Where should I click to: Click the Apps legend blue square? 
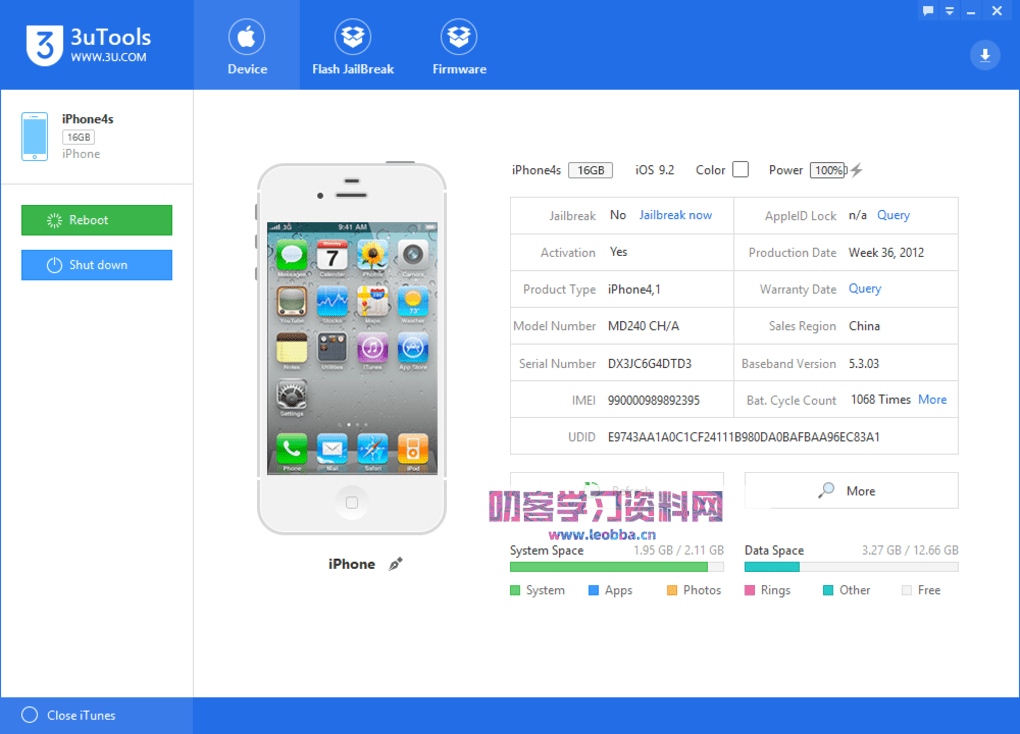click(x=593, y=590)
